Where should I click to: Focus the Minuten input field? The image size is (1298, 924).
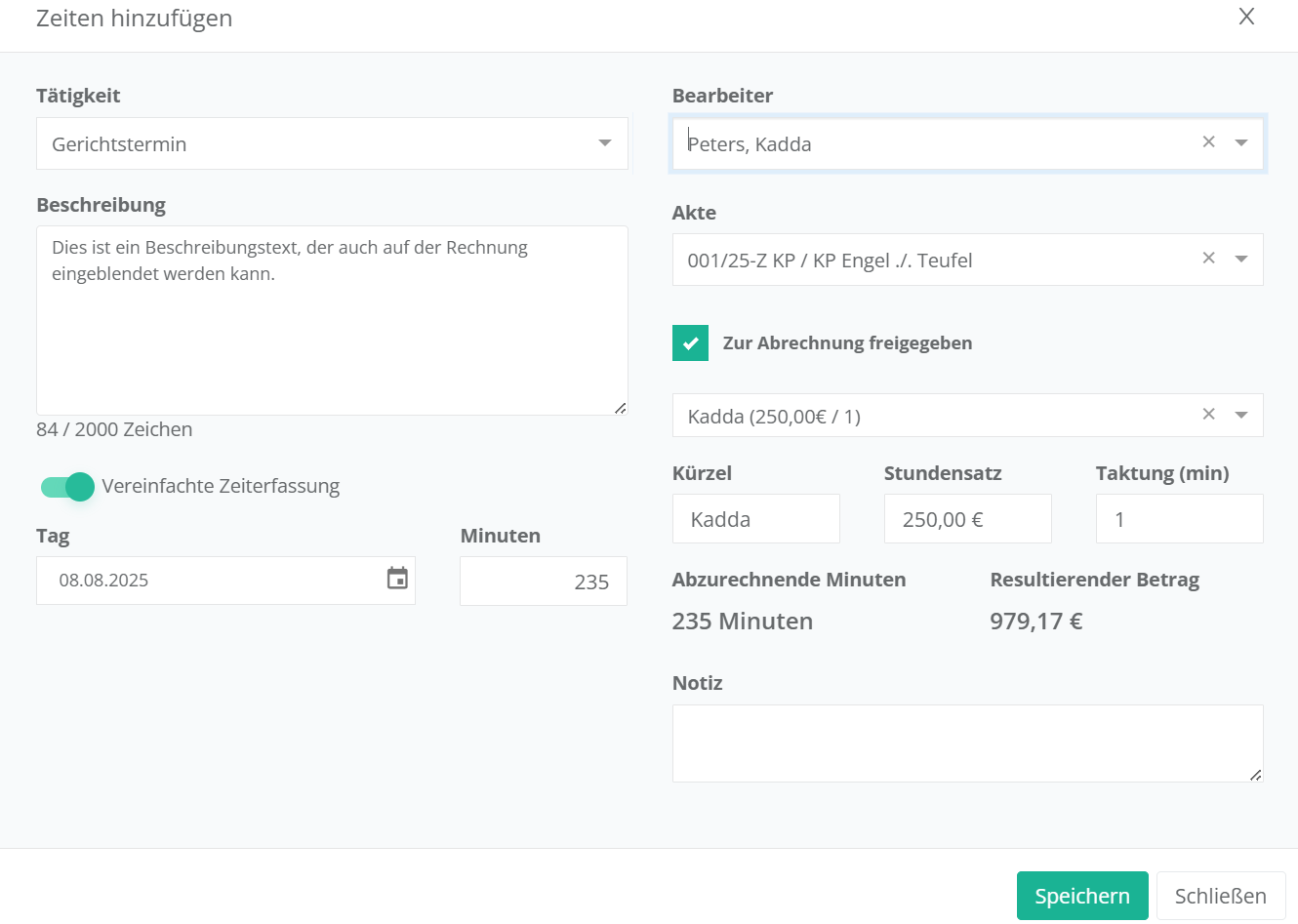click(x=543, y=582)
